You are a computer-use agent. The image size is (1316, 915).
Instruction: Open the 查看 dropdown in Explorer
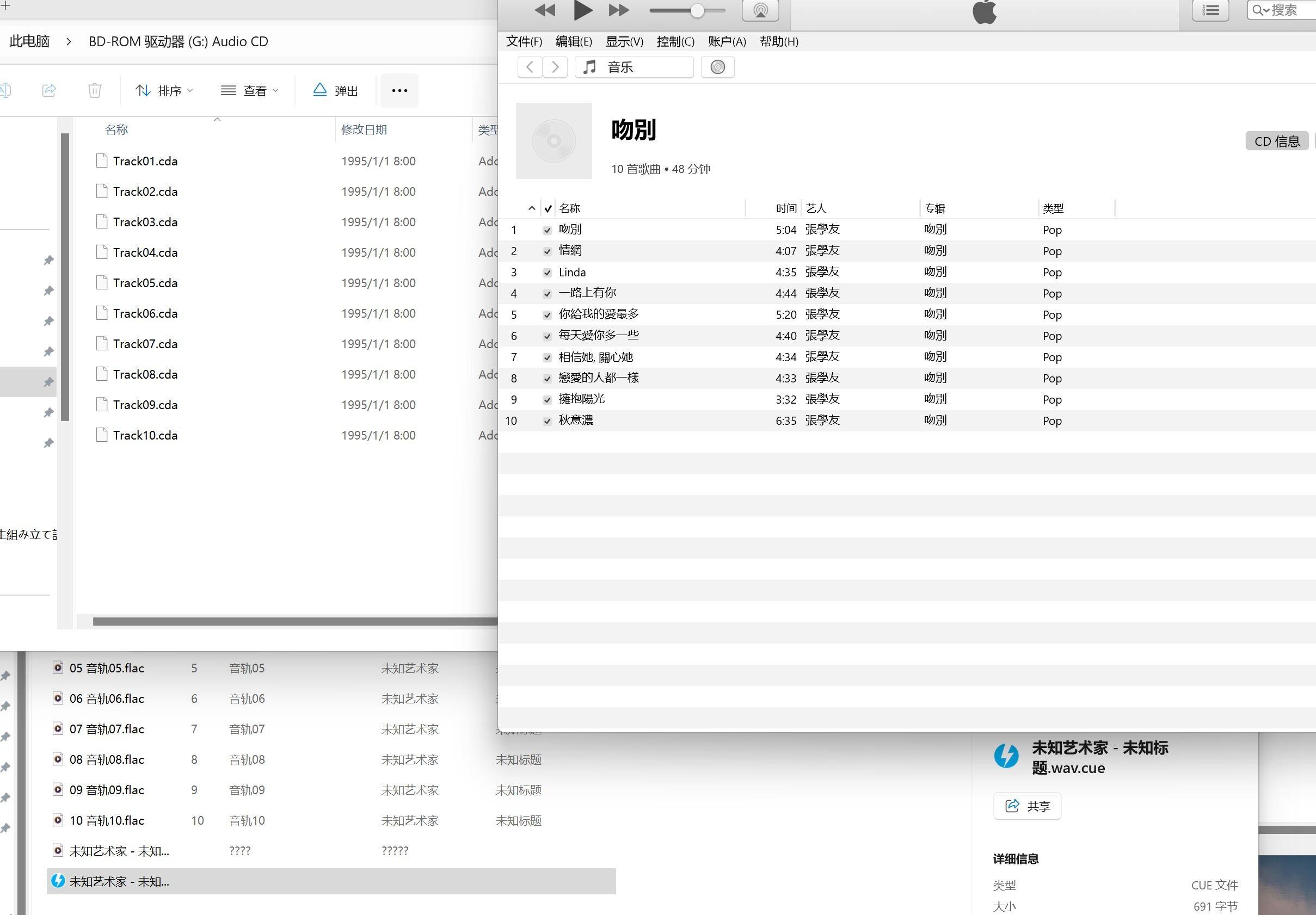tap(250, 90)
